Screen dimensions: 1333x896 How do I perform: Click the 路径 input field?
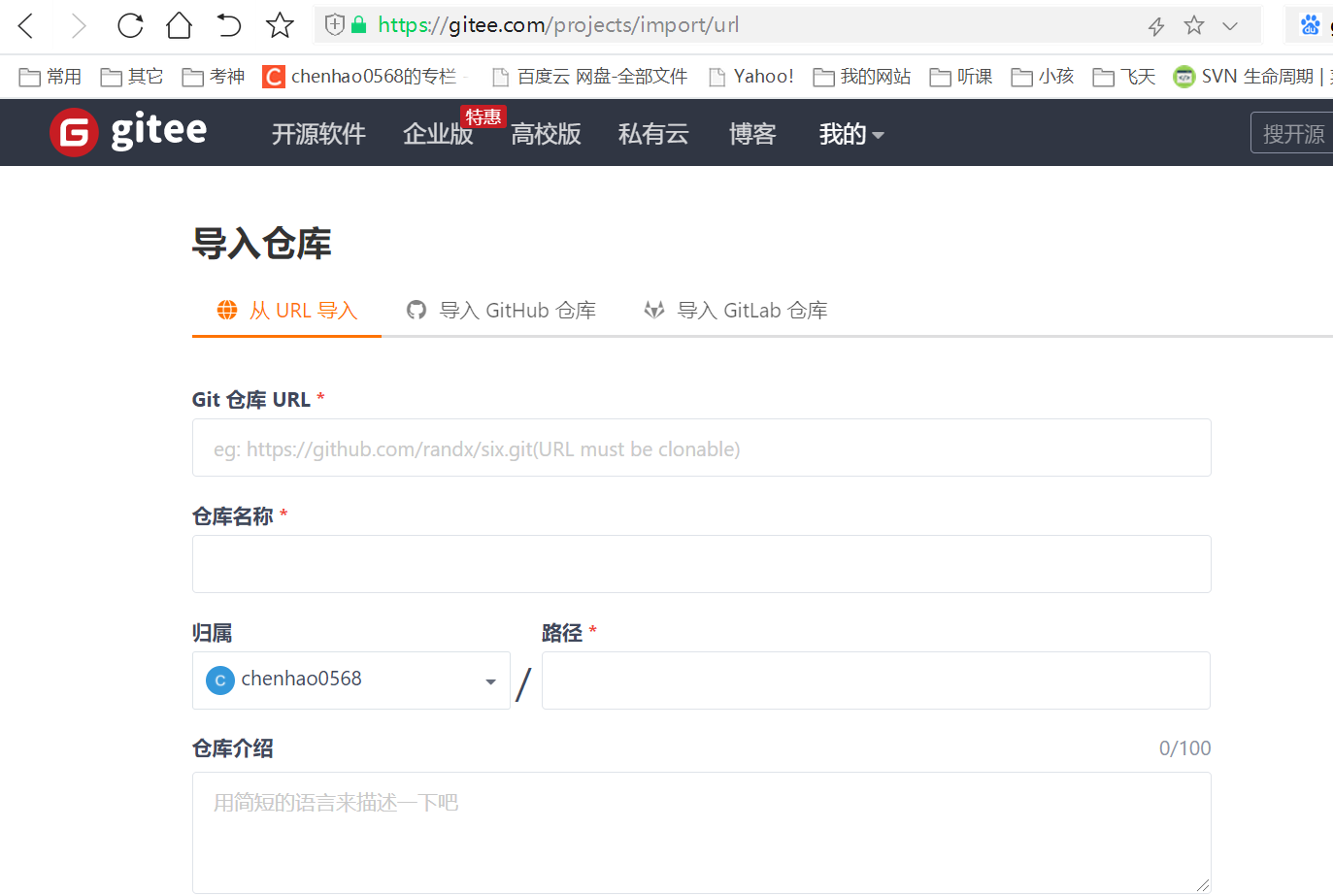point(876,680)
